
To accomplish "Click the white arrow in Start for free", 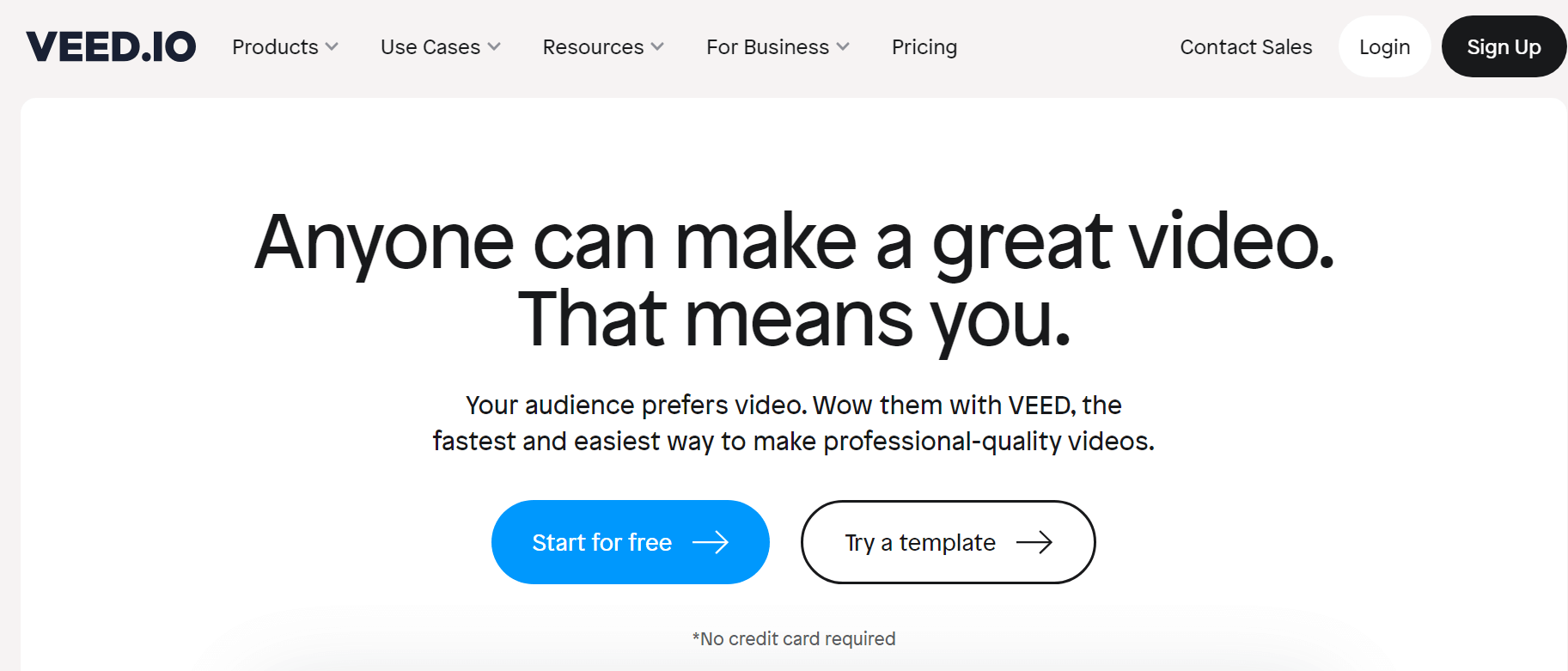I will (x=711, y=542).
